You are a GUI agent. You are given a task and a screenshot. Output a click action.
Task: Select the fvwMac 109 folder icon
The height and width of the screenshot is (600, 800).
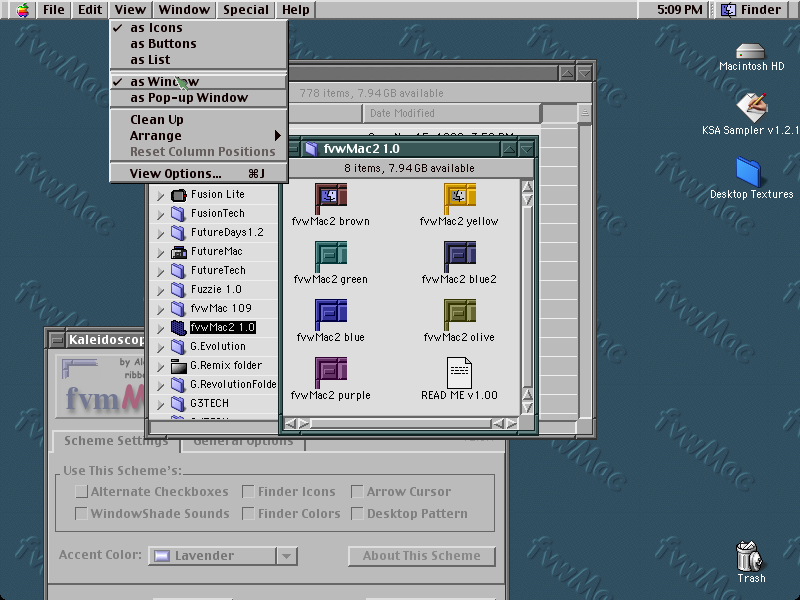click(x=178, y=309)
